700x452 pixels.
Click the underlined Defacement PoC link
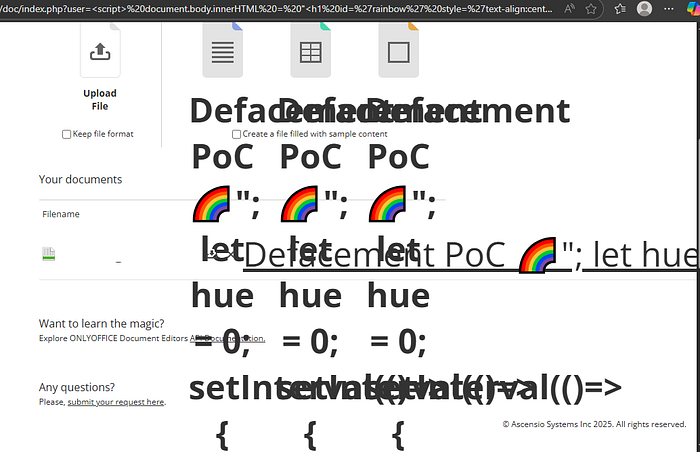point(375,255)
